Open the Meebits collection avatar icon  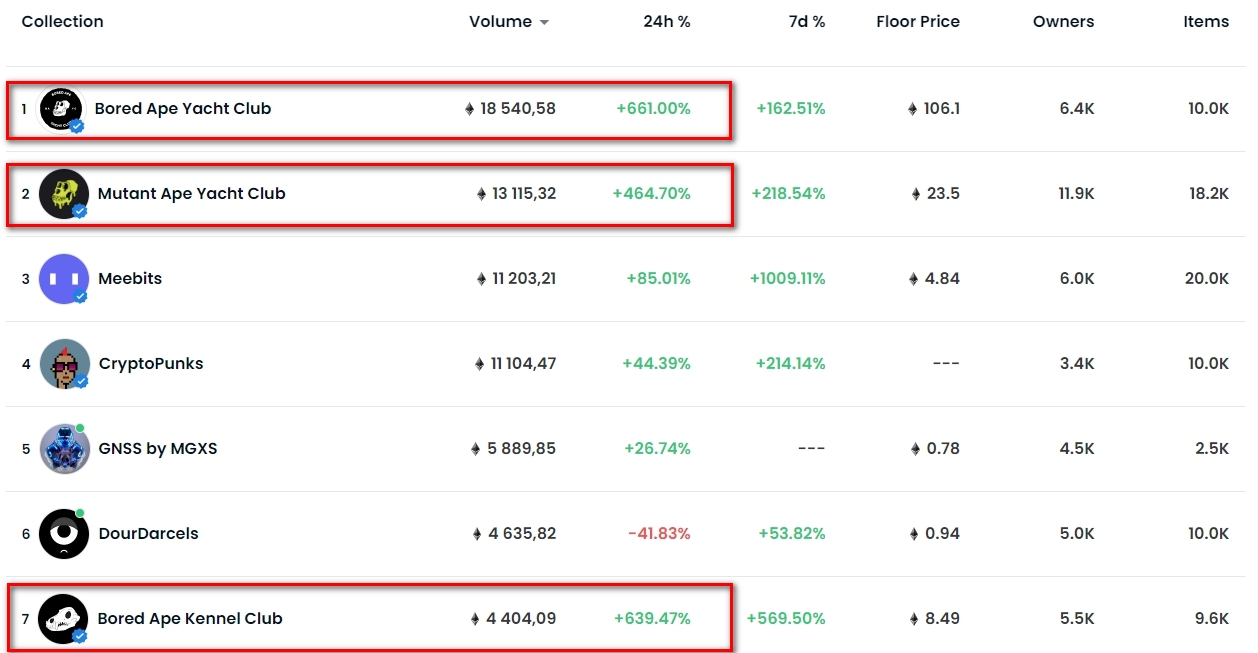pos(64,279)
